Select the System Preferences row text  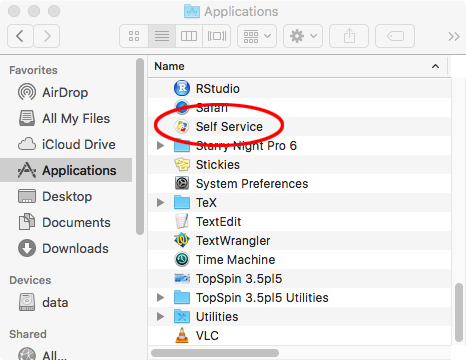pos(252,184)
